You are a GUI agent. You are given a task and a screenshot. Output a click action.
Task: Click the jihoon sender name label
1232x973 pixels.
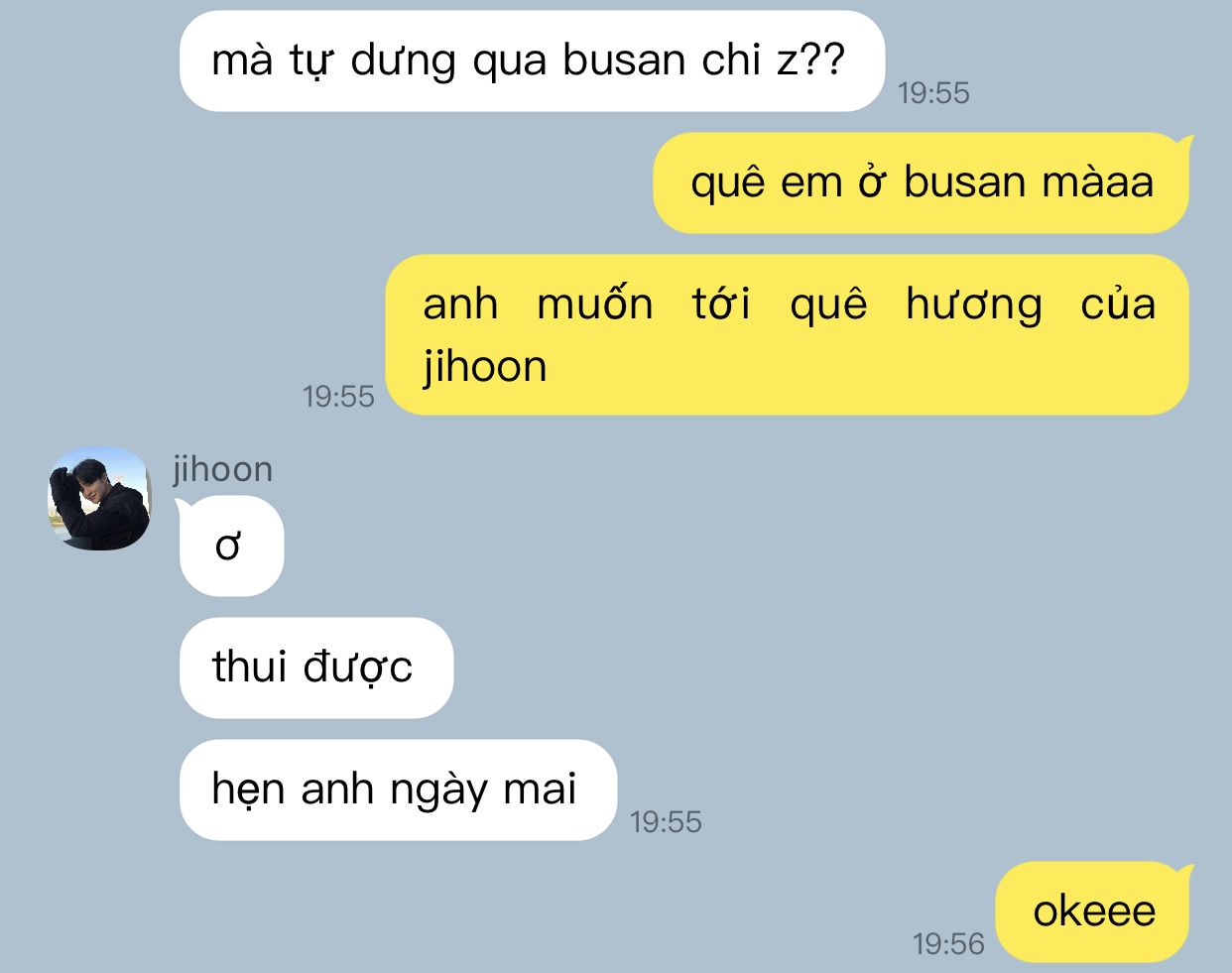click(223, 469)
